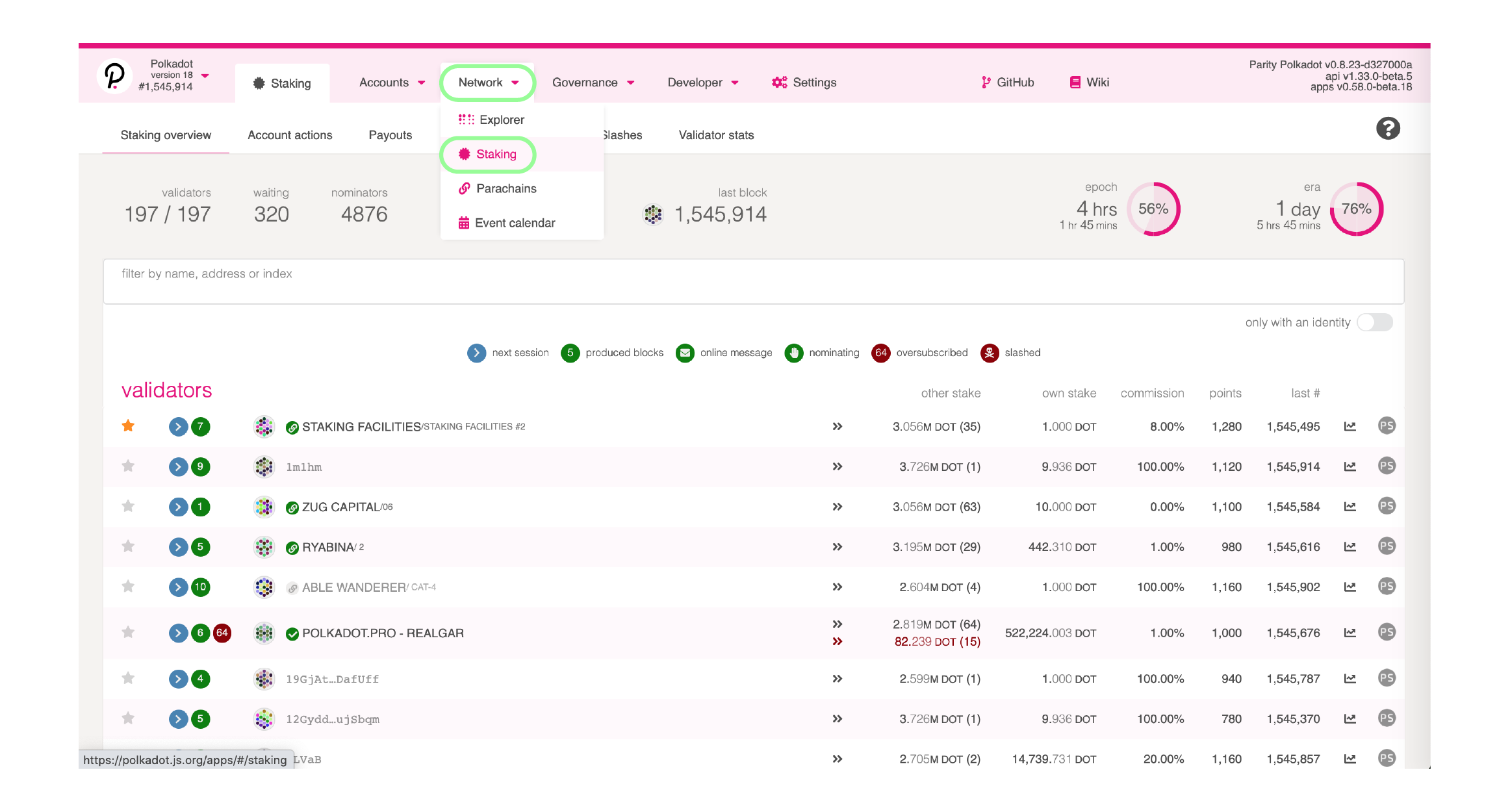Image resolution: width=1510 pixels, height=812 pixels.
Task: Click last block number 1,545,914
Action: [x=721, y=214]
